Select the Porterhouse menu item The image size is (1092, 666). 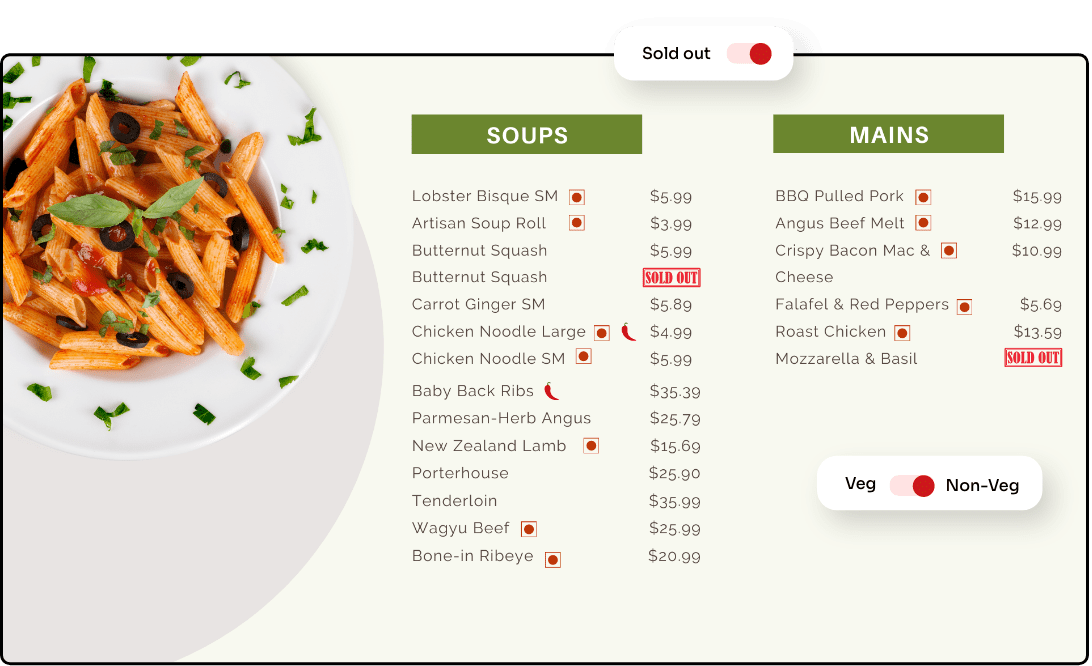click(x=460, y=473)
